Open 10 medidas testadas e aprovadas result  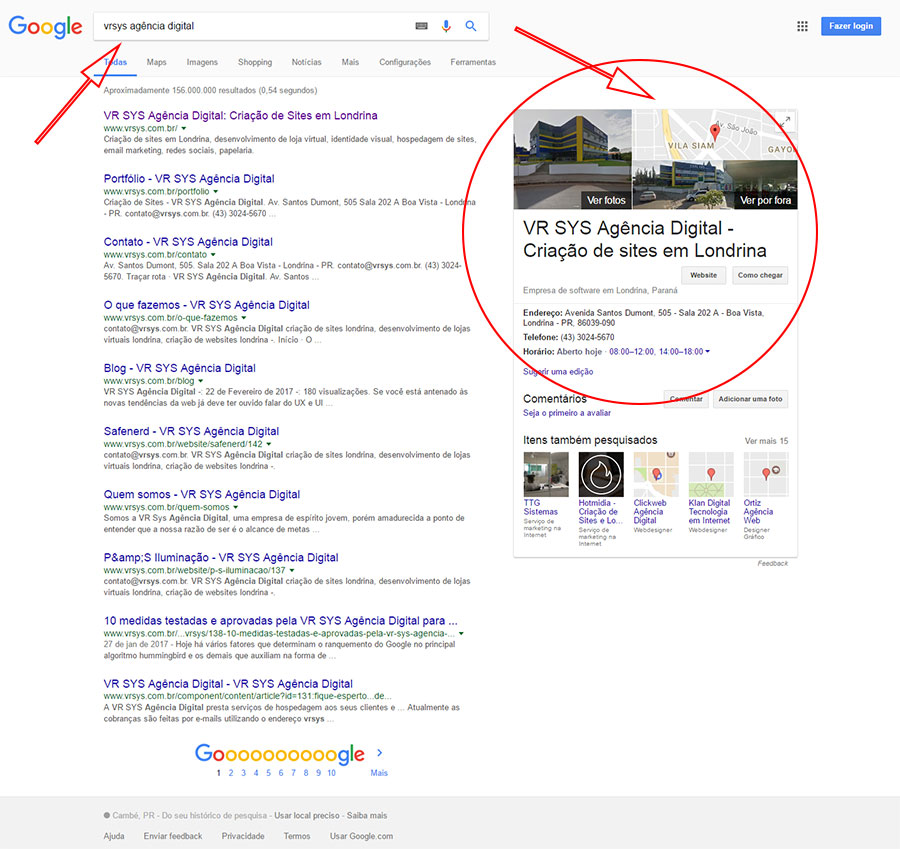point(281,621)
